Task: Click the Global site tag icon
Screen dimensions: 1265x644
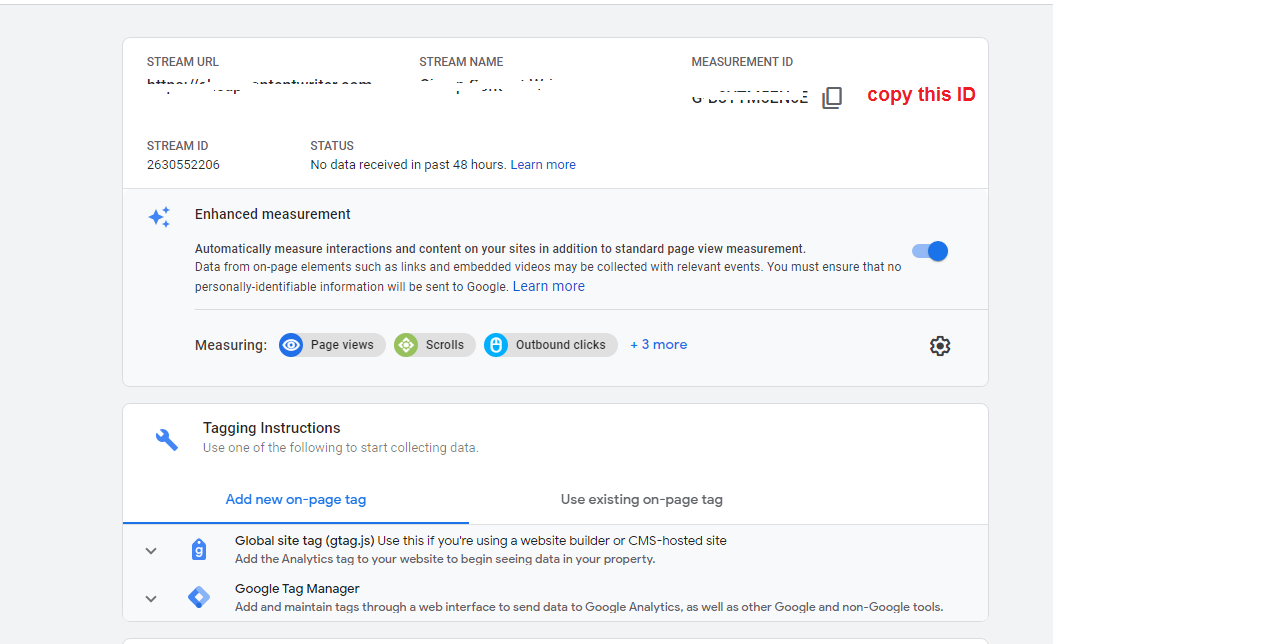Action: (x=199, y=549)
